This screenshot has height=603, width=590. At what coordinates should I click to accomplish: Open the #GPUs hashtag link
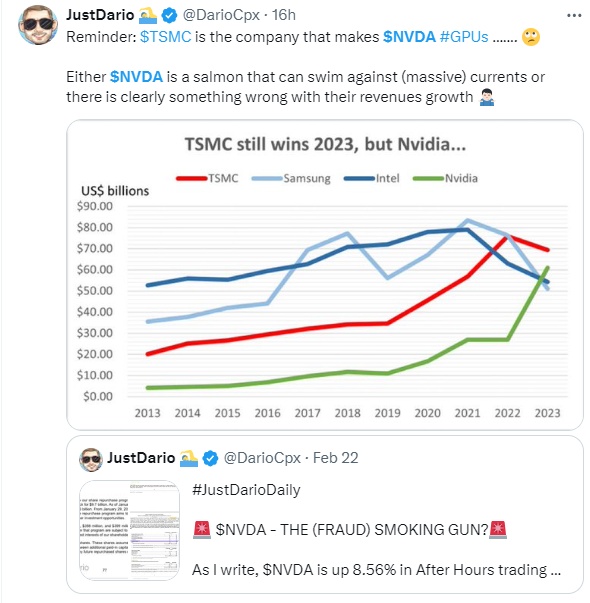click(x=464, y=37)
